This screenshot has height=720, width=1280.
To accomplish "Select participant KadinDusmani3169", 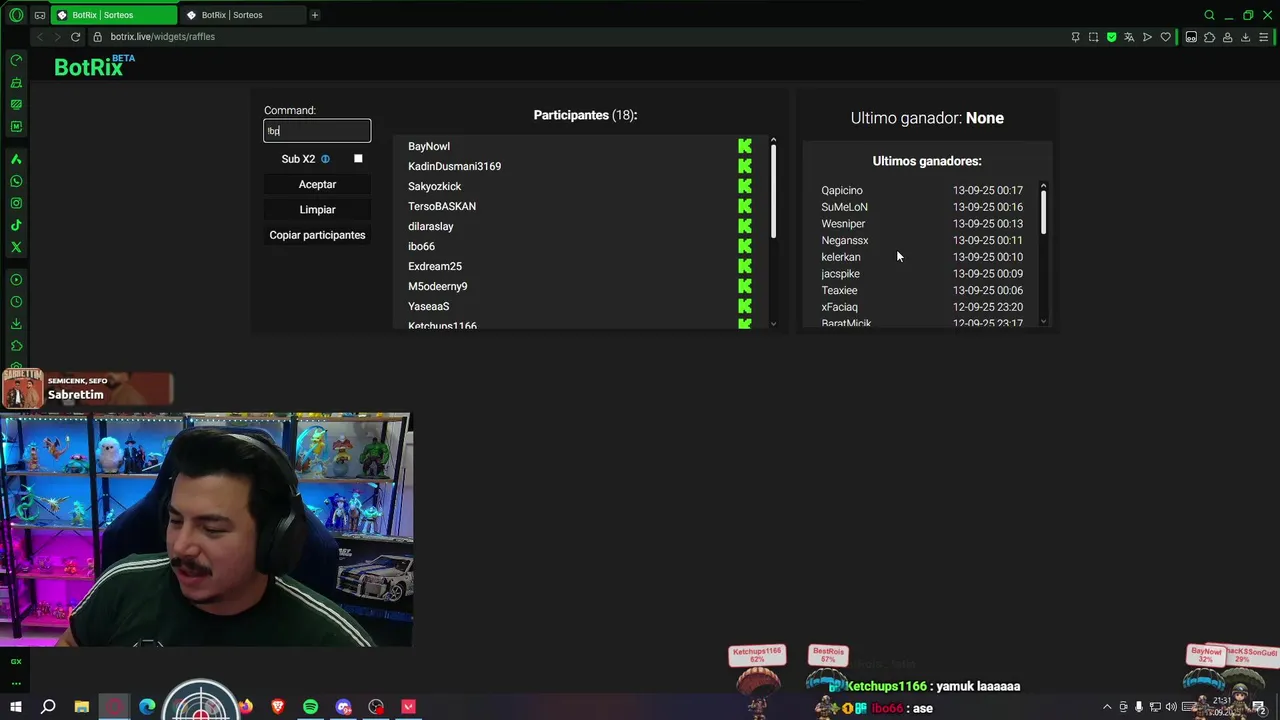I will click(x=454, y=166).
